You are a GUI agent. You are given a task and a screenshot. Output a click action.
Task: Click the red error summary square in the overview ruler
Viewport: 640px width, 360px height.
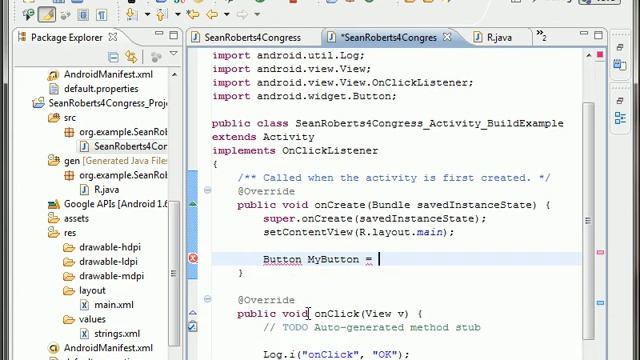tap(600, 55)
